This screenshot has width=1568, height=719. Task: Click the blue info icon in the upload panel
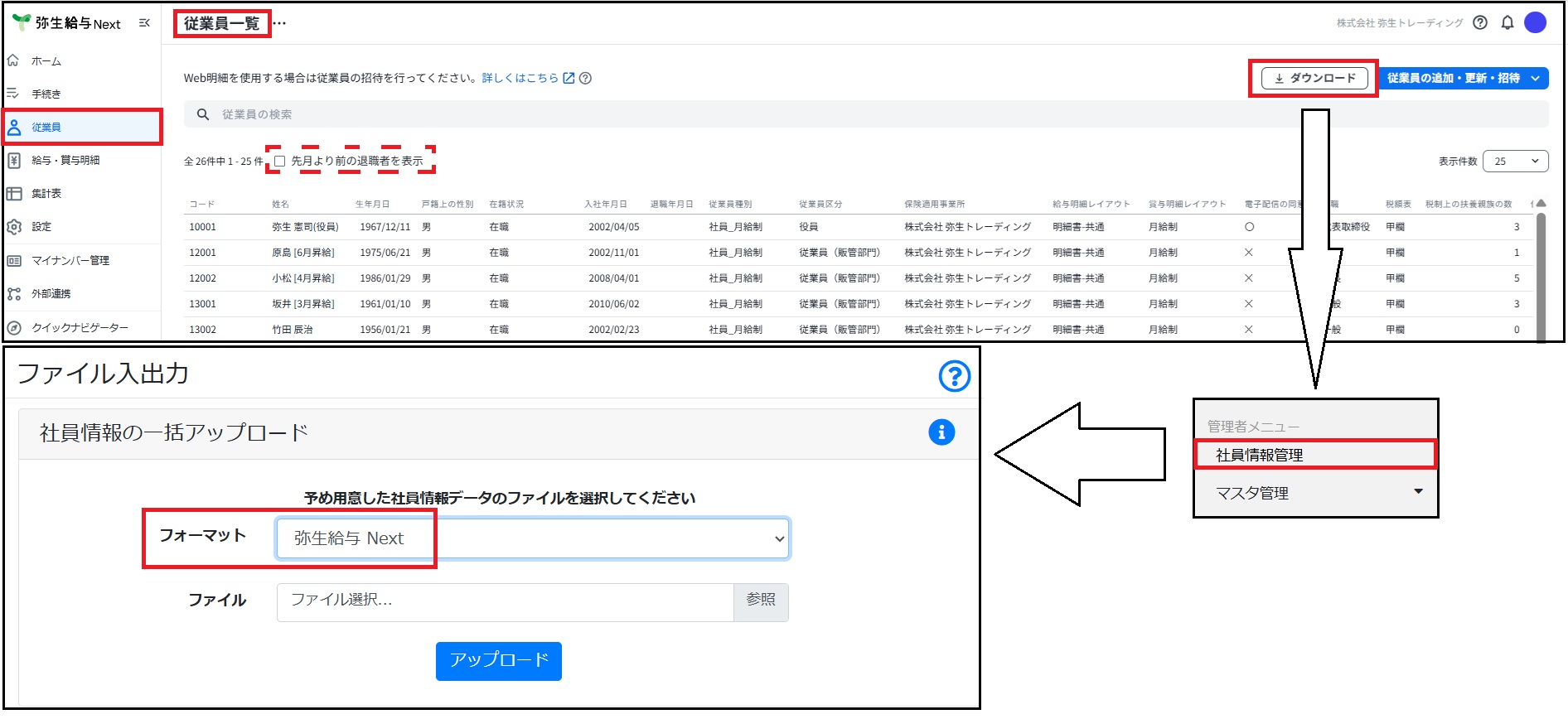(941, 432)
